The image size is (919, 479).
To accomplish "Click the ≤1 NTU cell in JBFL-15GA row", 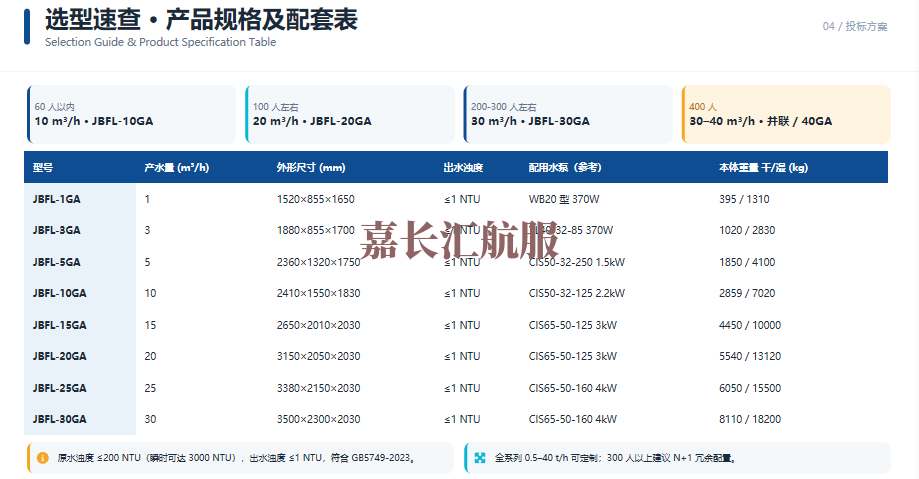I will 462,325.
